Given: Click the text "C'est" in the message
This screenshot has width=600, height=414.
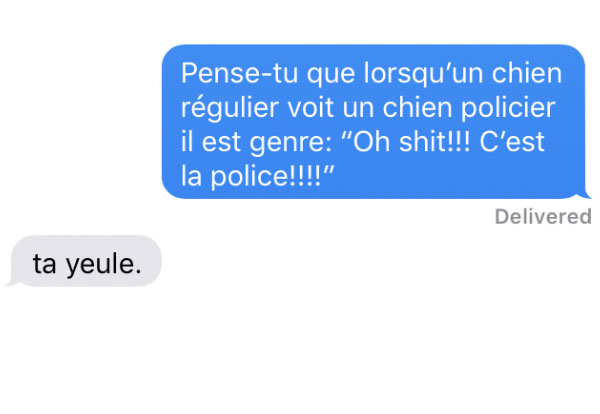Looking at the screenshot, I should coord(512,142).
